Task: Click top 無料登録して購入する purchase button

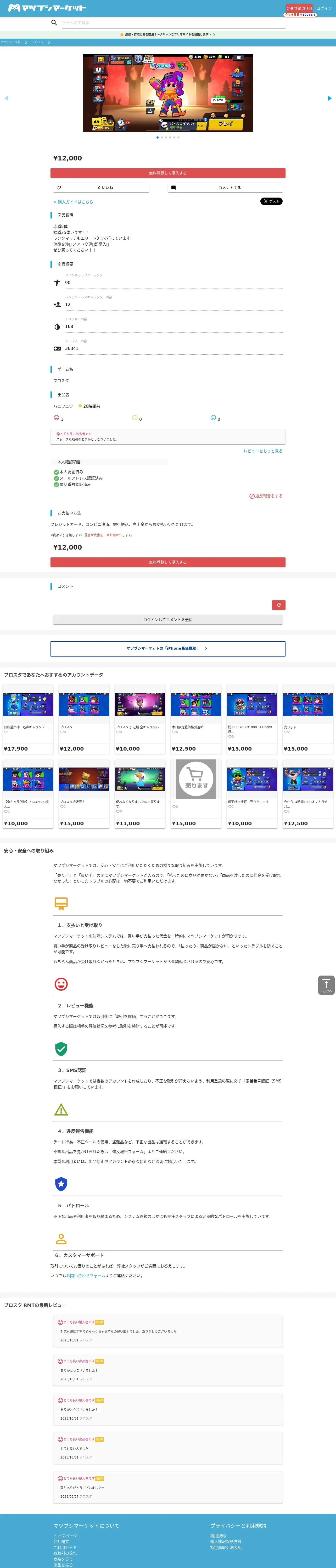Action: (x=168, y=173)
